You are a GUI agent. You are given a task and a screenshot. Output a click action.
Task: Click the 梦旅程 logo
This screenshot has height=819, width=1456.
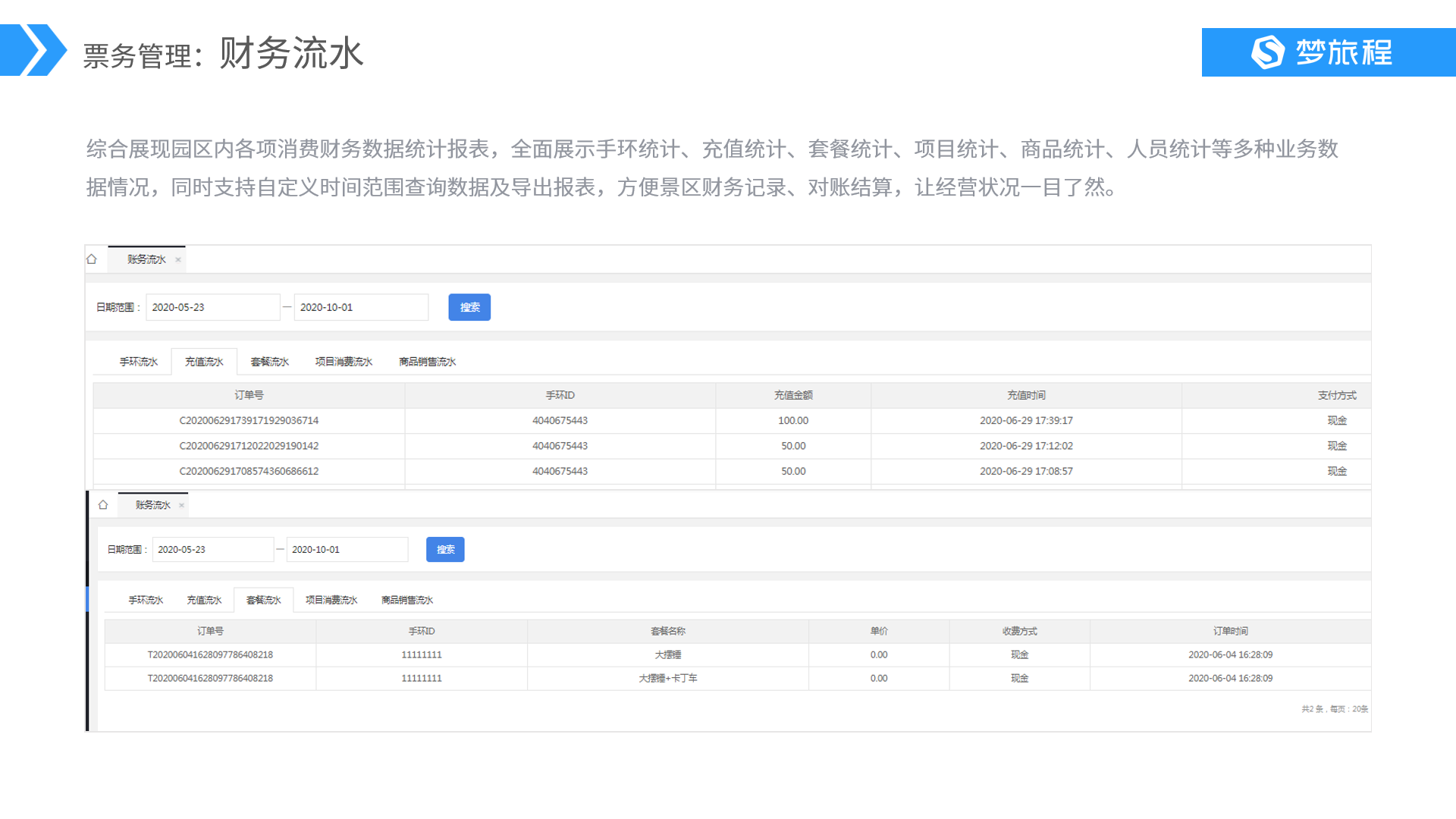(1322, 52)
